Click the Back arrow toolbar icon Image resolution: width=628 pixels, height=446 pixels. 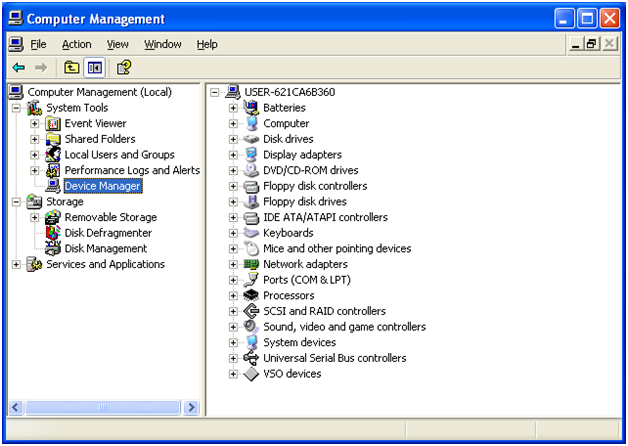[x=18, y=67]
